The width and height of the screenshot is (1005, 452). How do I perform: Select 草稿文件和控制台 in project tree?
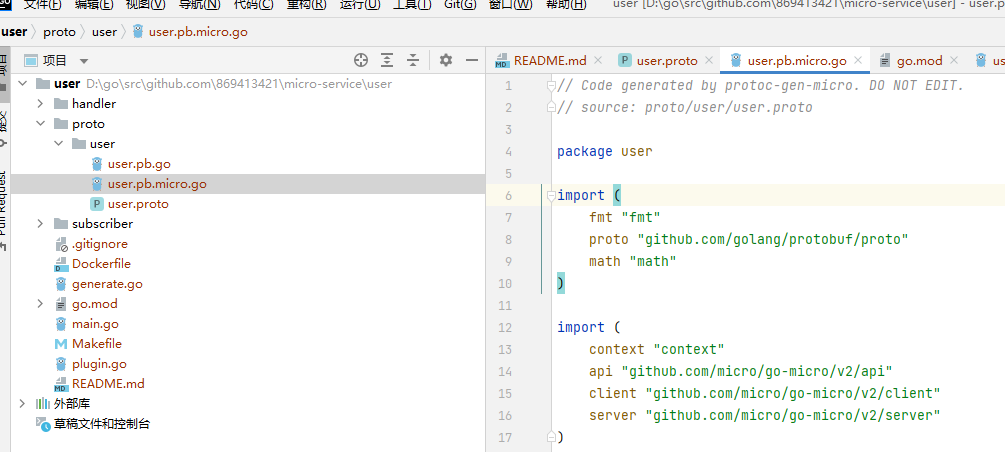click(102, 424)
